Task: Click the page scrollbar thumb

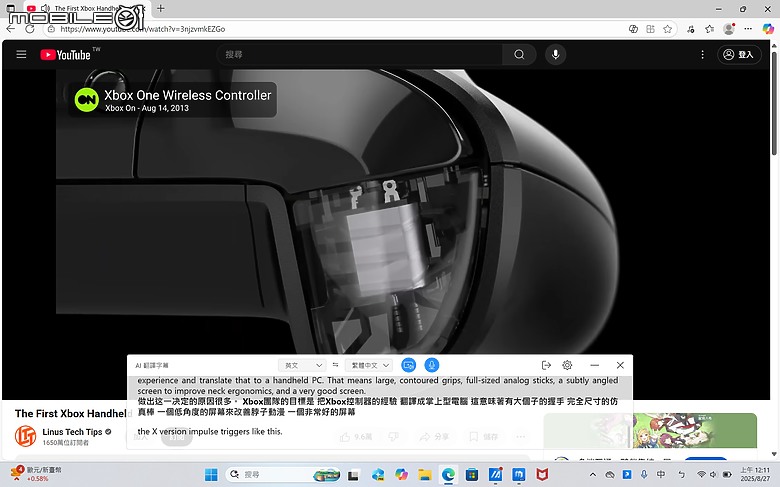Action: pos(774,102)
